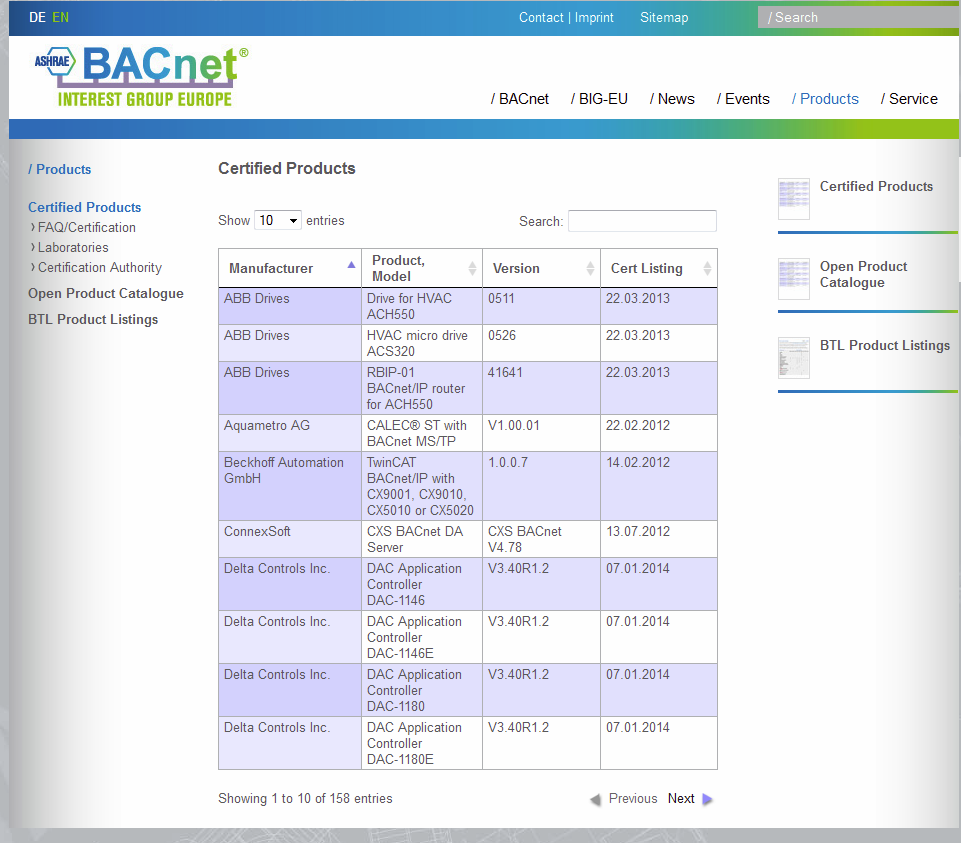The height and width of the screenshot is (843, 961).
Task: Open the Service main menu item
Action: [909, 99]
